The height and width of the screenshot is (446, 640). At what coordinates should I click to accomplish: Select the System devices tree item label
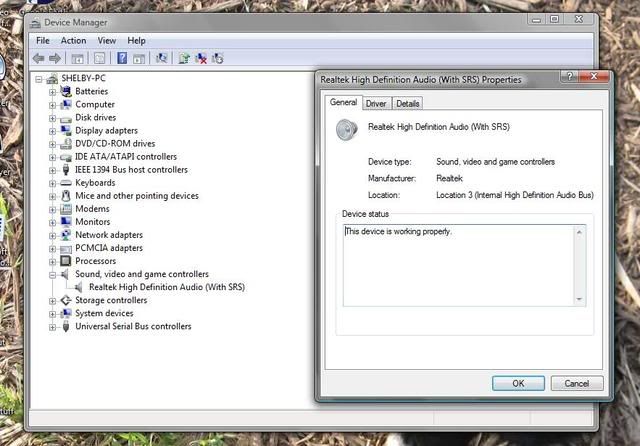click(104, 313)
